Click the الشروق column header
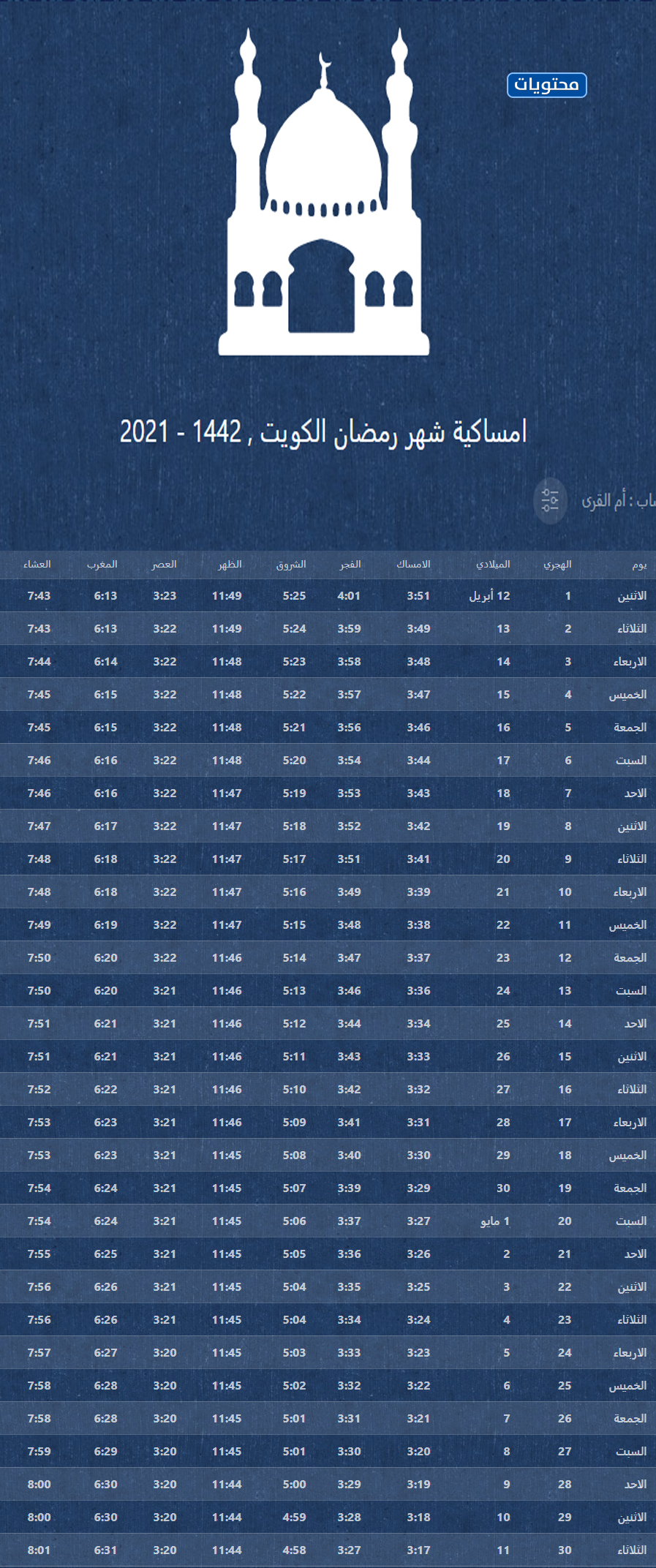 point(291,564)
